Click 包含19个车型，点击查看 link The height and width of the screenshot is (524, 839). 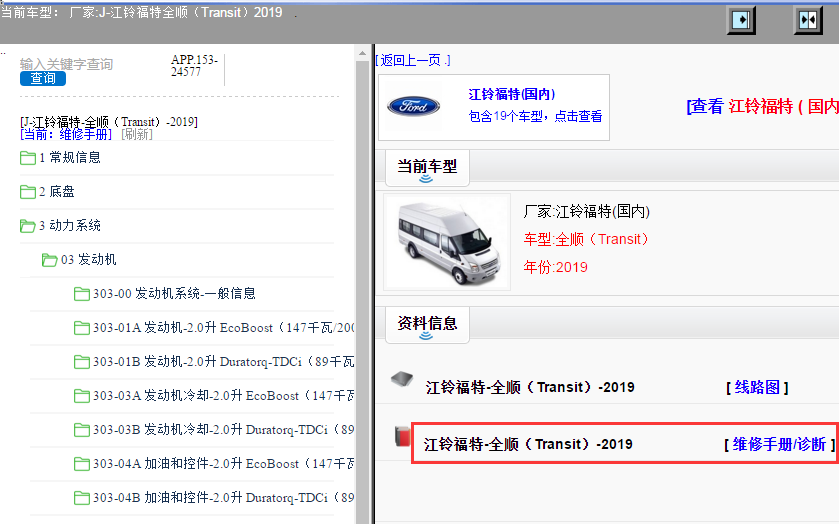click(535, 116)
